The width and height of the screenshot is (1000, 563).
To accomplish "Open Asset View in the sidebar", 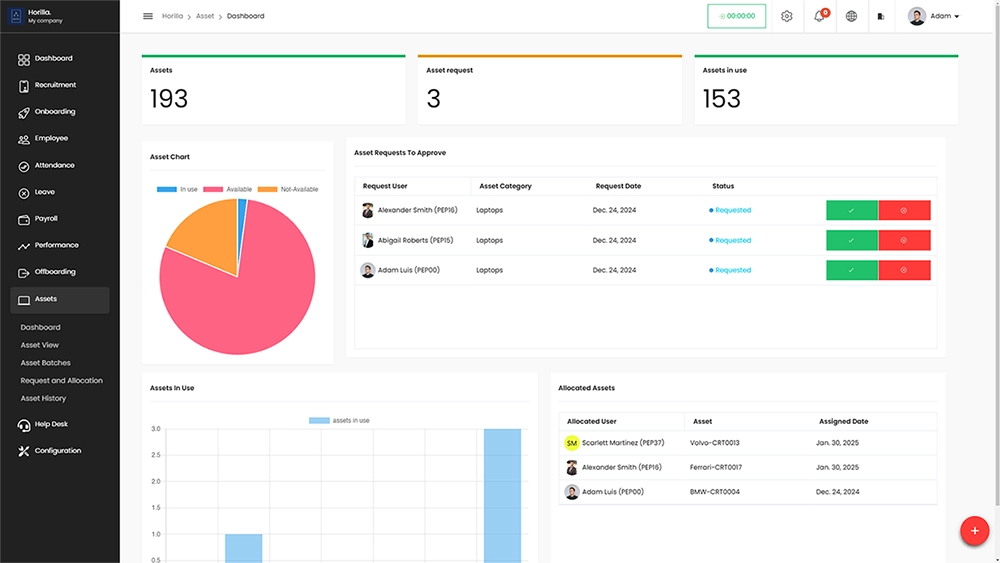I will click(x=40, y=345).
